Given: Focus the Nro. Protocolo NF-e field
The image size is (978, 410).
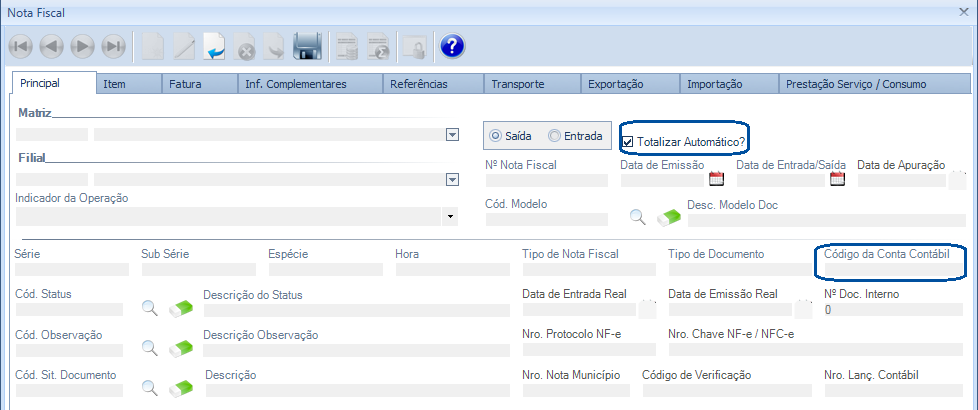Looking at the screenshot, I should click(589, 349).
